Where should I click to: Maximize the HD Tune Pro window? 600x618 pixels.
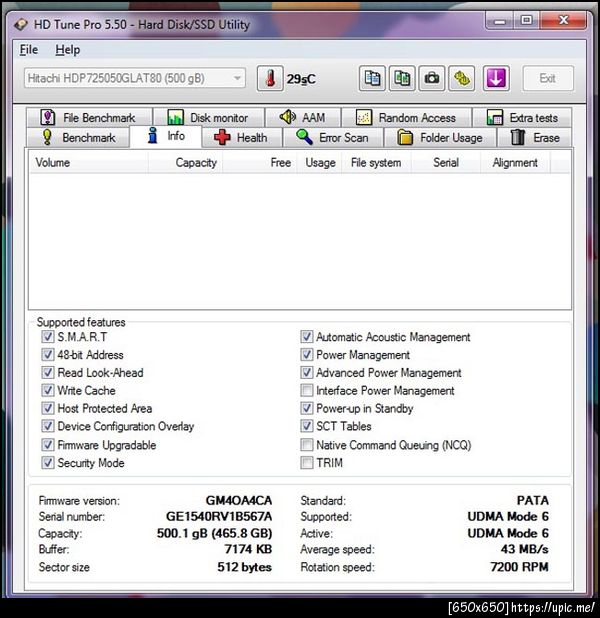click(x=526, y=21)
